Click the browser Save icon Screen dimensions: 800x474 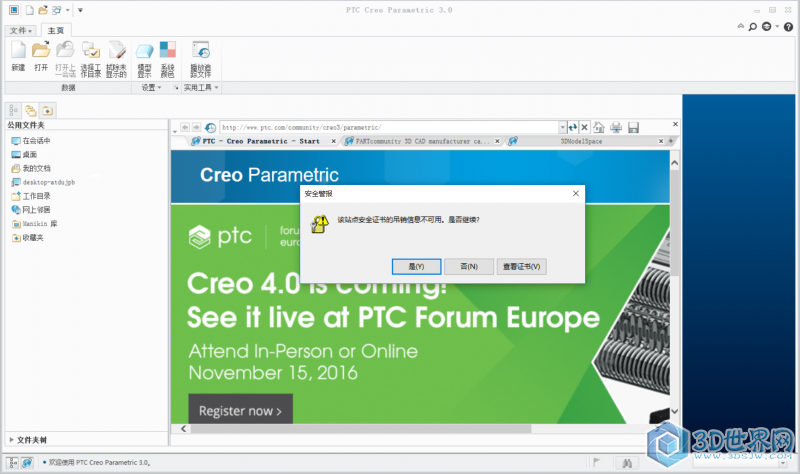point(633,128)
